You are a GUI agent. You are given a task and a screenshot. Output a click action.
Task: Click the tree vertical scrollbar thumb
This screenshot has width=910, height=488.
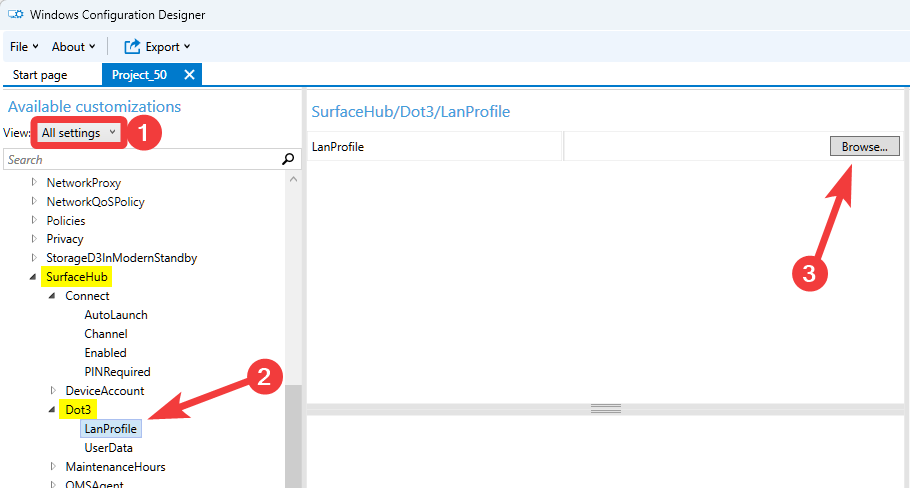coord(293,436)
